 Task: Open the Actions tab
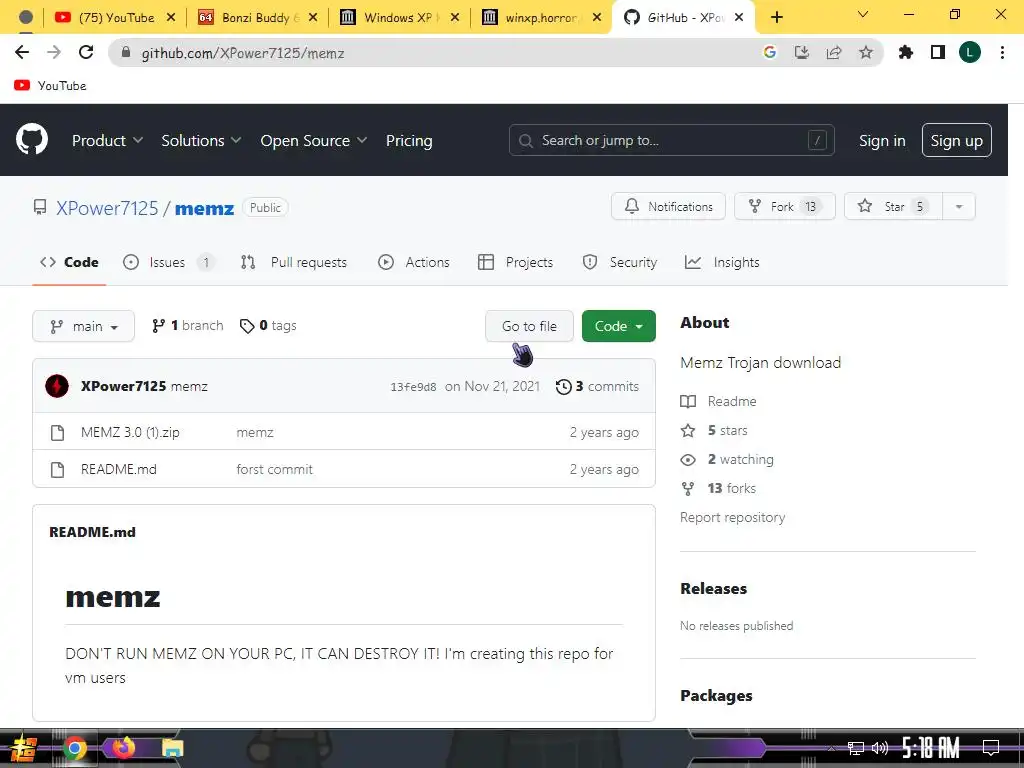tap(413, 262)
